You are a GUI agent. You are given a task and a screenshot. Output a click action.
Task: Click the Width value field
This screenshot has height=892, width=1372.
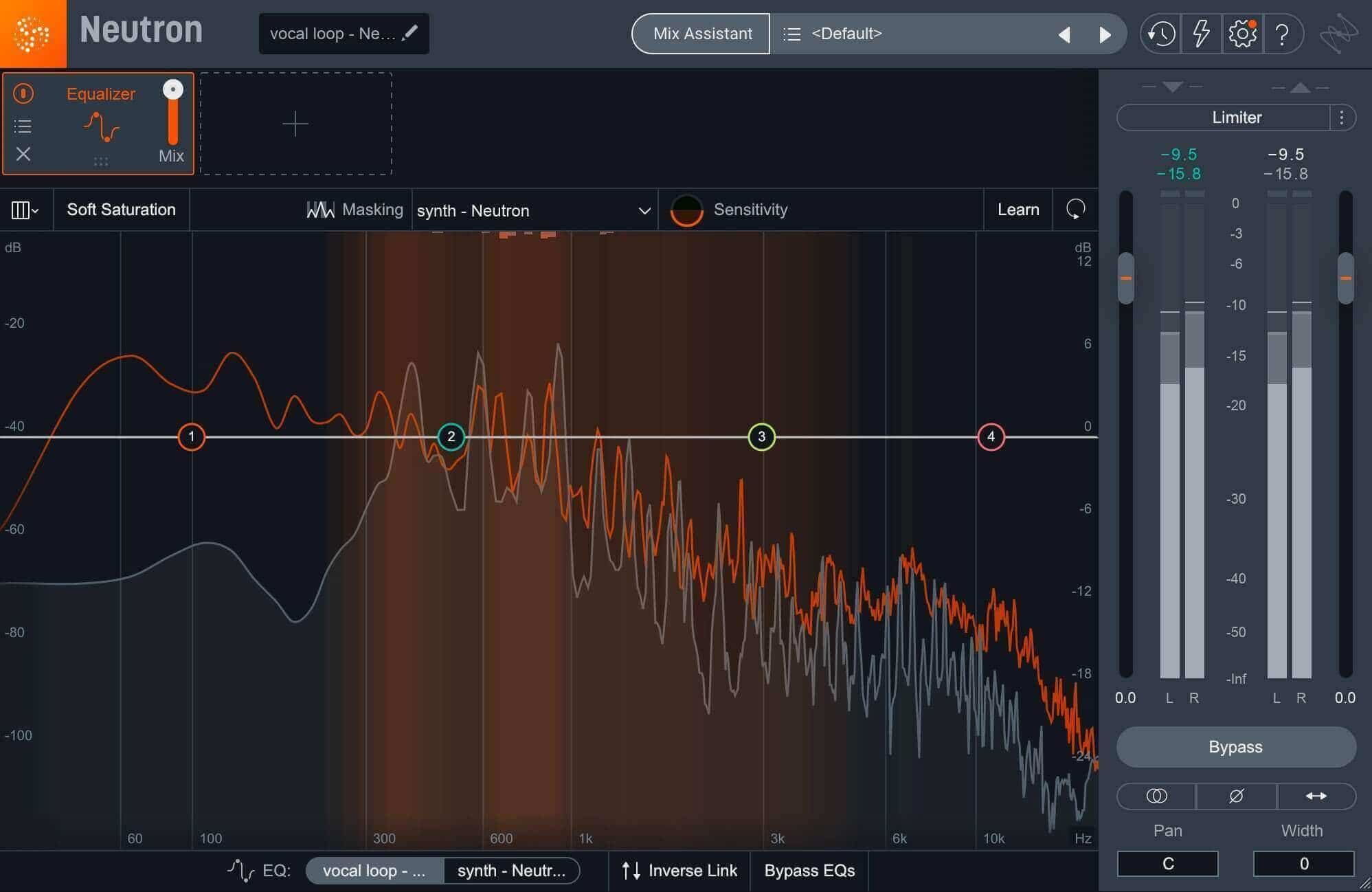[1303, 863]
